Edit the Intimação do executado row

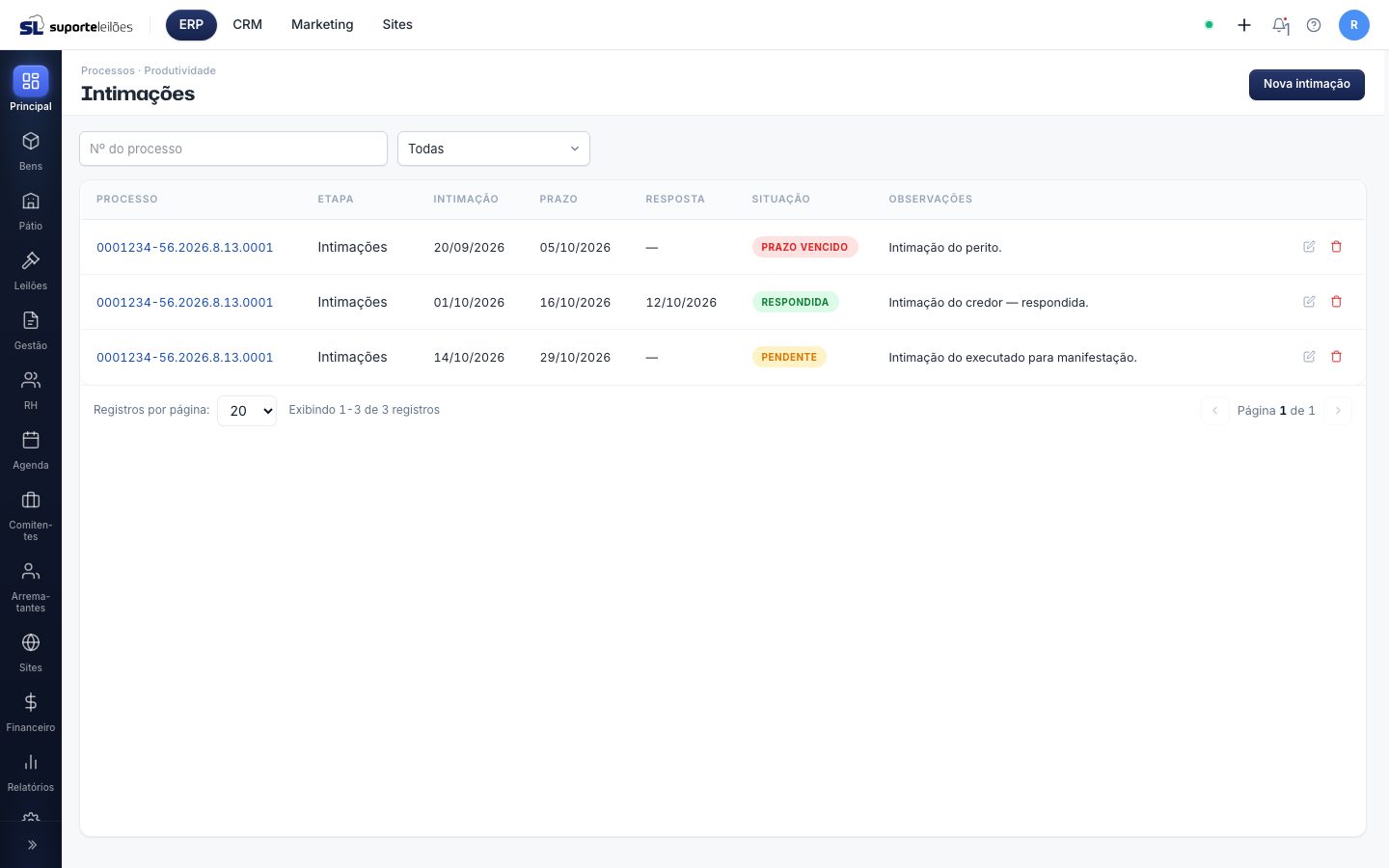point(1309,357)
